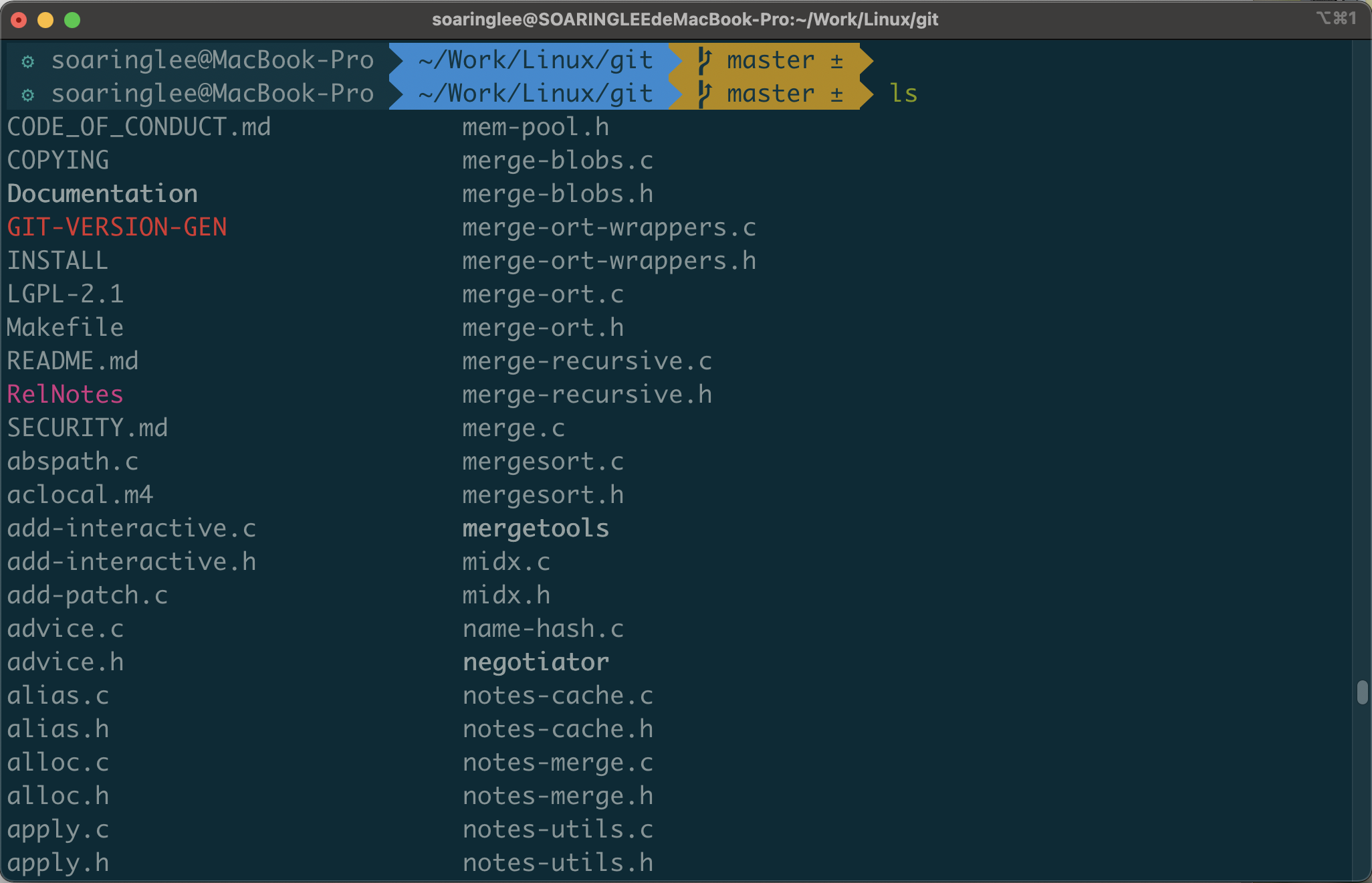The height and width of the screenshot is (883, 1372).
Task: Click the red close window button
Action: (19, 20)
